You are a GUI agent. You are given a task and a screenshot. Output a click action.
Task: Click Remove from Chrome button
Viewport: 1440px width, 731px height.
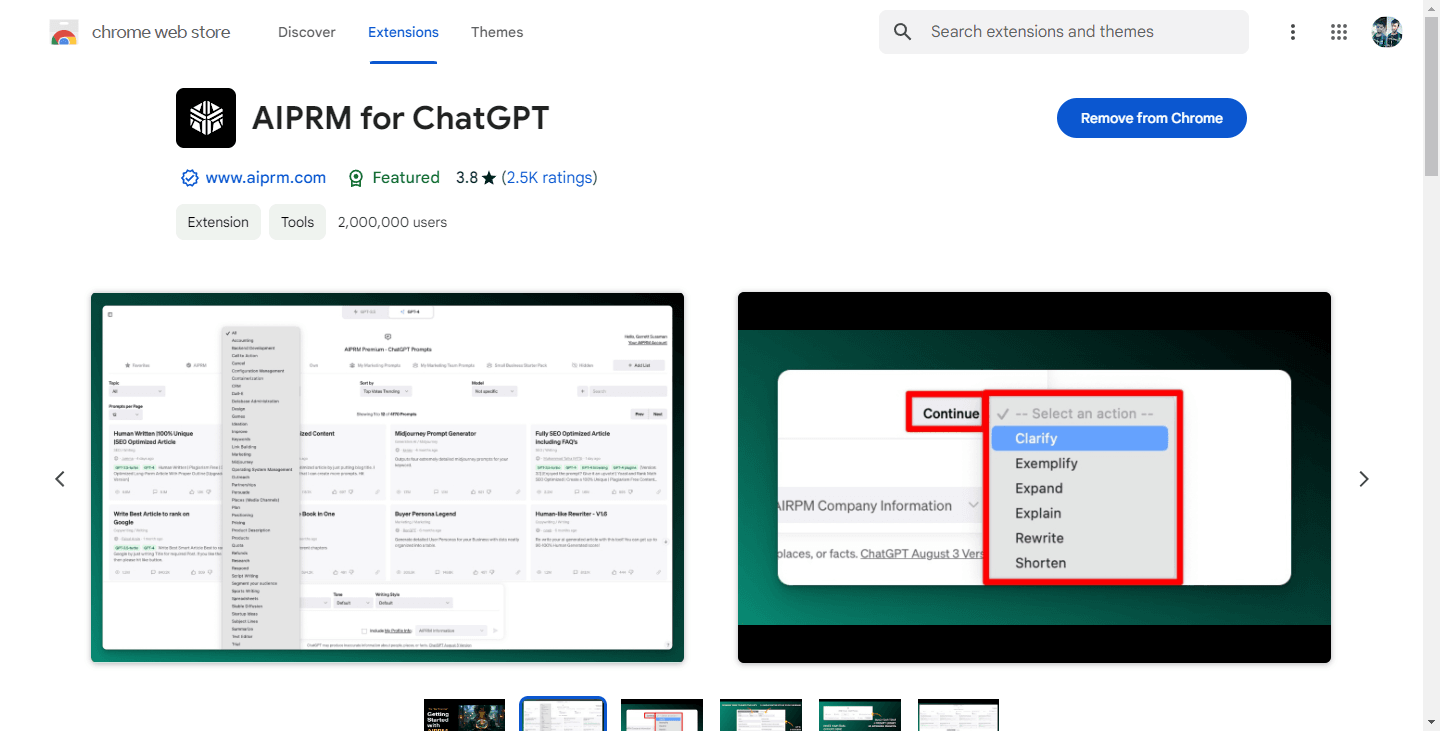[1152, 118]
